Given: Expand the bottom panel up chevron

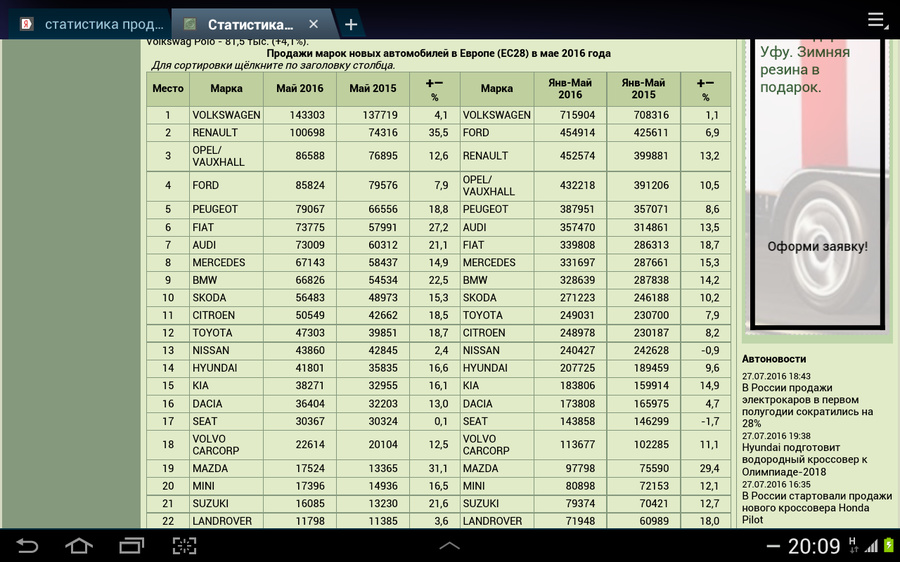Looking at the screenshot, I should [449, 545].
